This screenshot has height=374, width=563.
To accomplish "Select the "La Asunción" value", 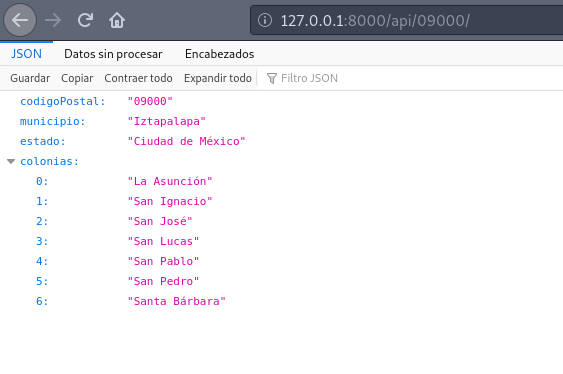I will pos(170,181).
